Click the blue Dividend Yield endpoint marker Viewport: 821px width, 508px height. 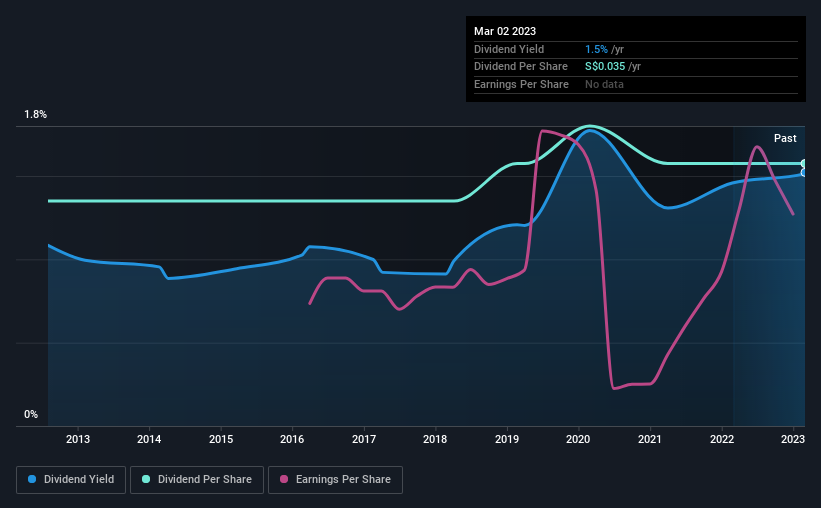click(803, 173)
